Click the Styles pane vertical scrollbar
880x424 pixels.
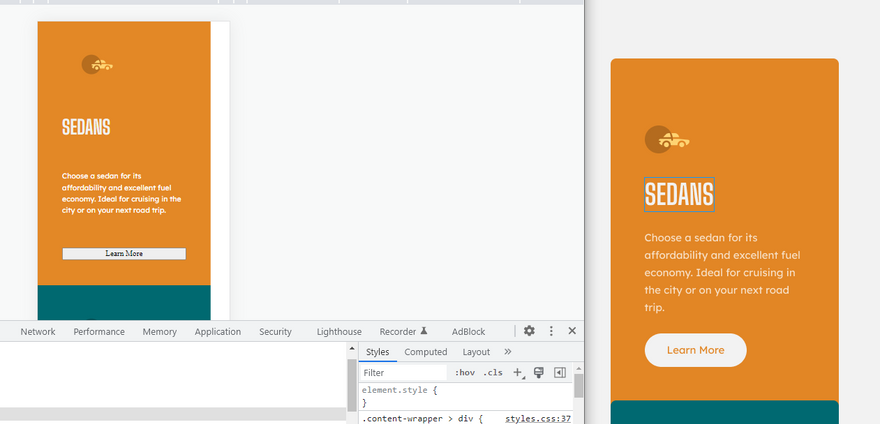(578, 385)
